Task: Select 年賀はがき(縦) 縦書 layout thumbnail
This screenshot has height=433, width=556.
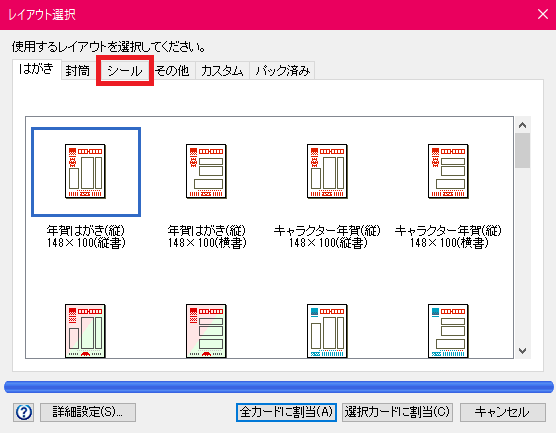Action: pyautogui.click(x=85, y=172)
